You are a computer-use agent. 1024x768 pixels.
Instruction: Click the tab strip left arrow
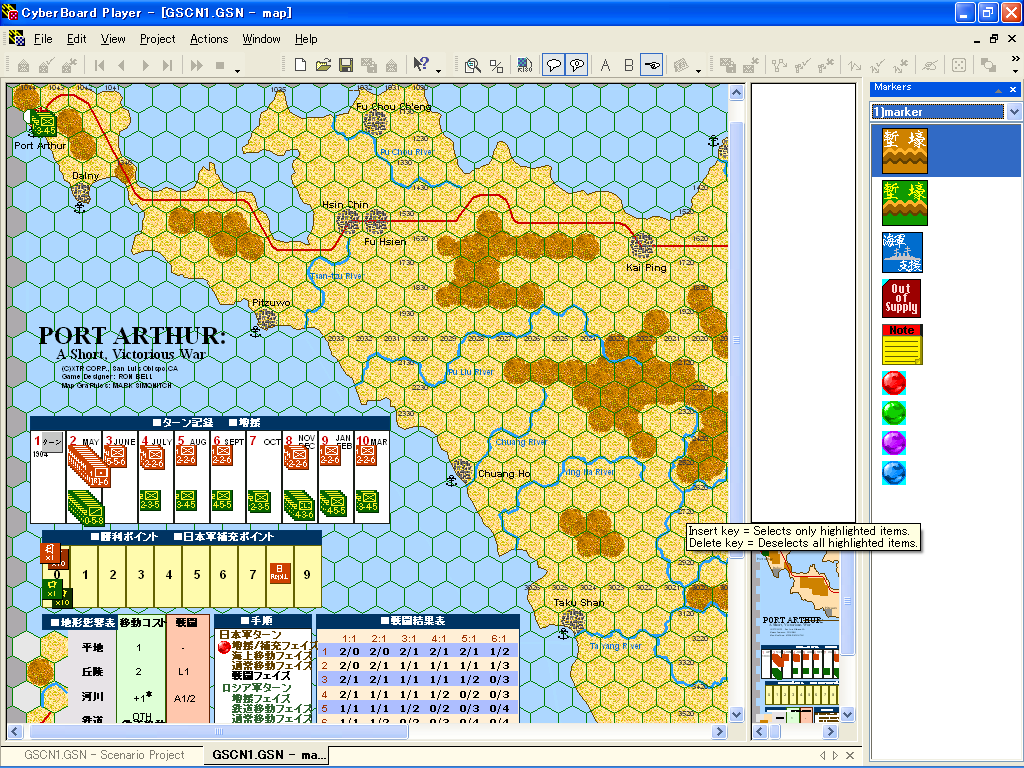pos(823,756)
